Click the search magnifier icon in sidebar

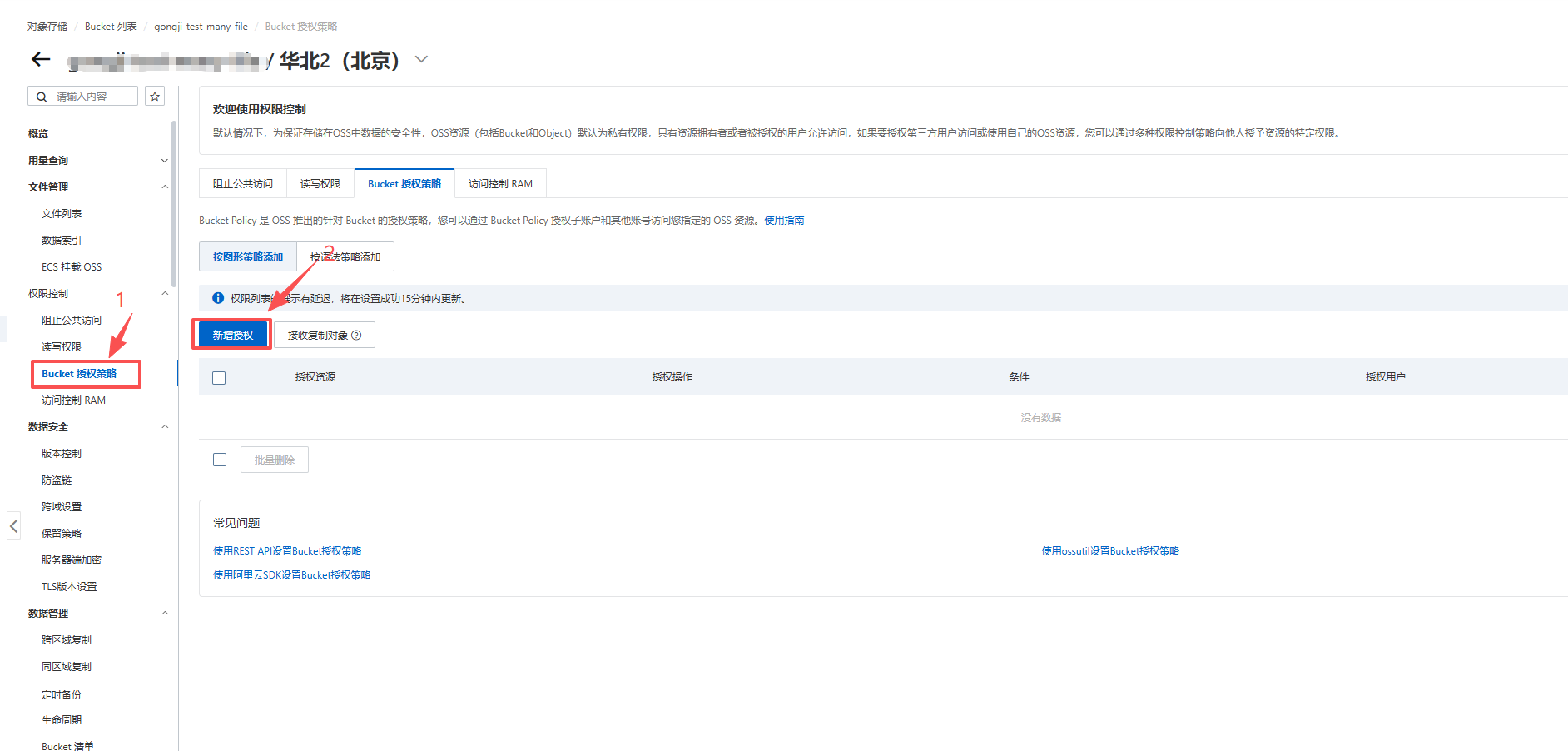point(42,97)
